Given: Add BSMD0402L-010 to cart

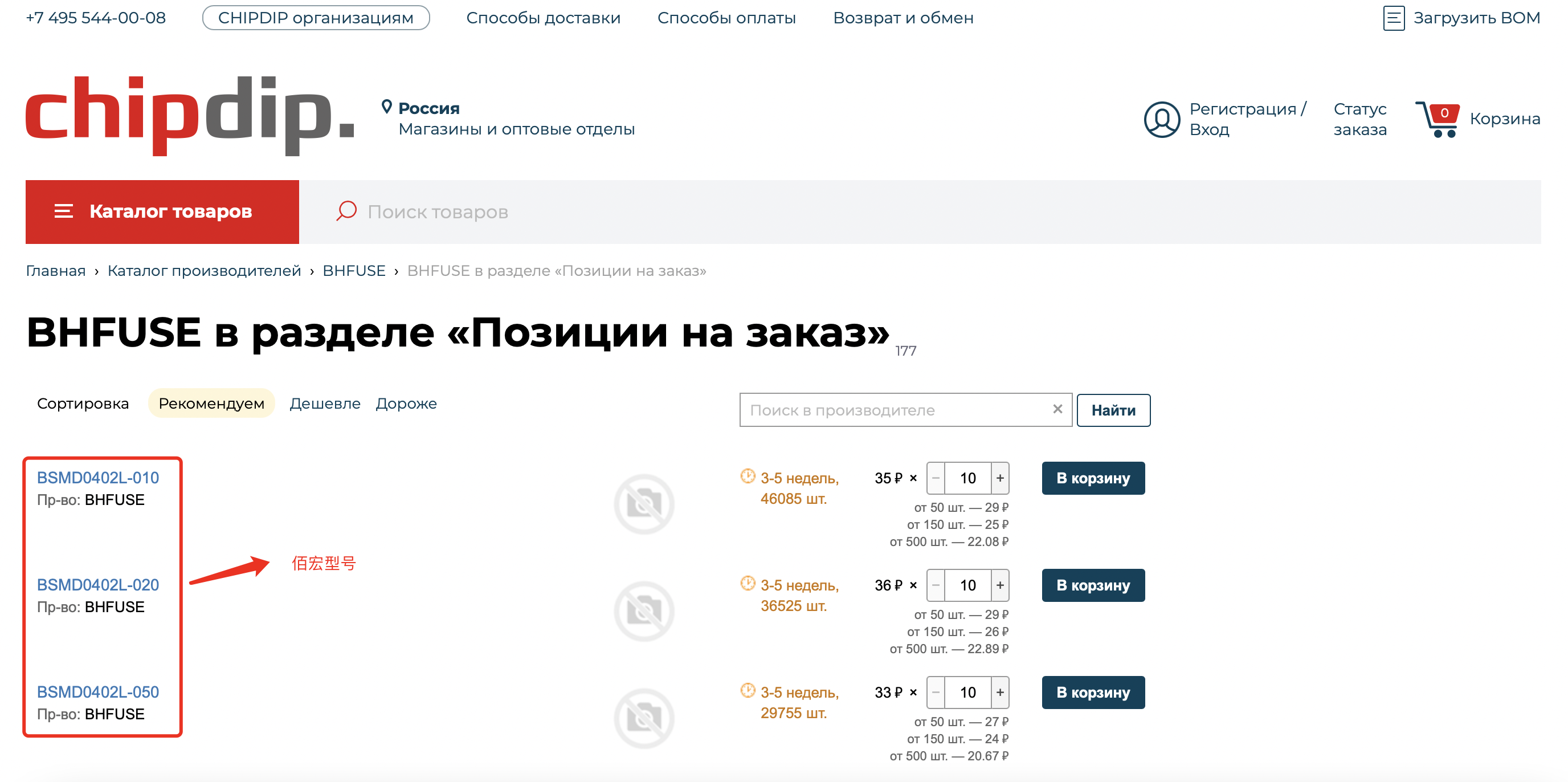Looking at the screenshot, I should pyautogui.click(x=1093, y=478).
